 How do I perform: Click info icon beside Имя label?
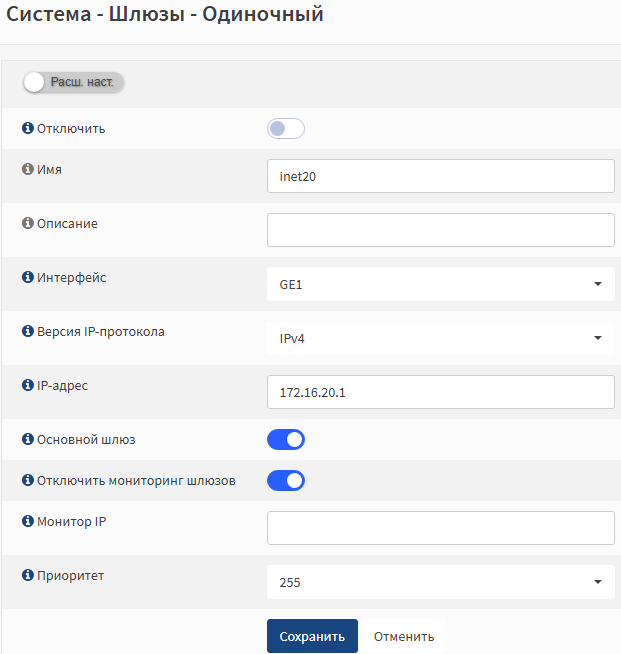[x=28, y=169]
